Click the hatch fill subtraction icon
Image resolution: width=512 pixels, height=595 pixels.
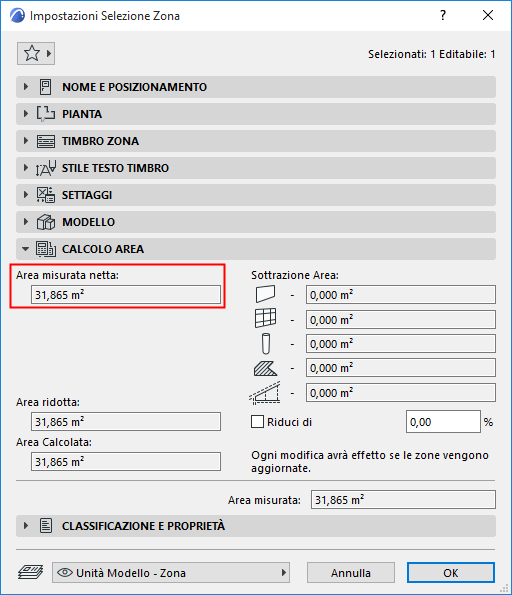point(265,368)
